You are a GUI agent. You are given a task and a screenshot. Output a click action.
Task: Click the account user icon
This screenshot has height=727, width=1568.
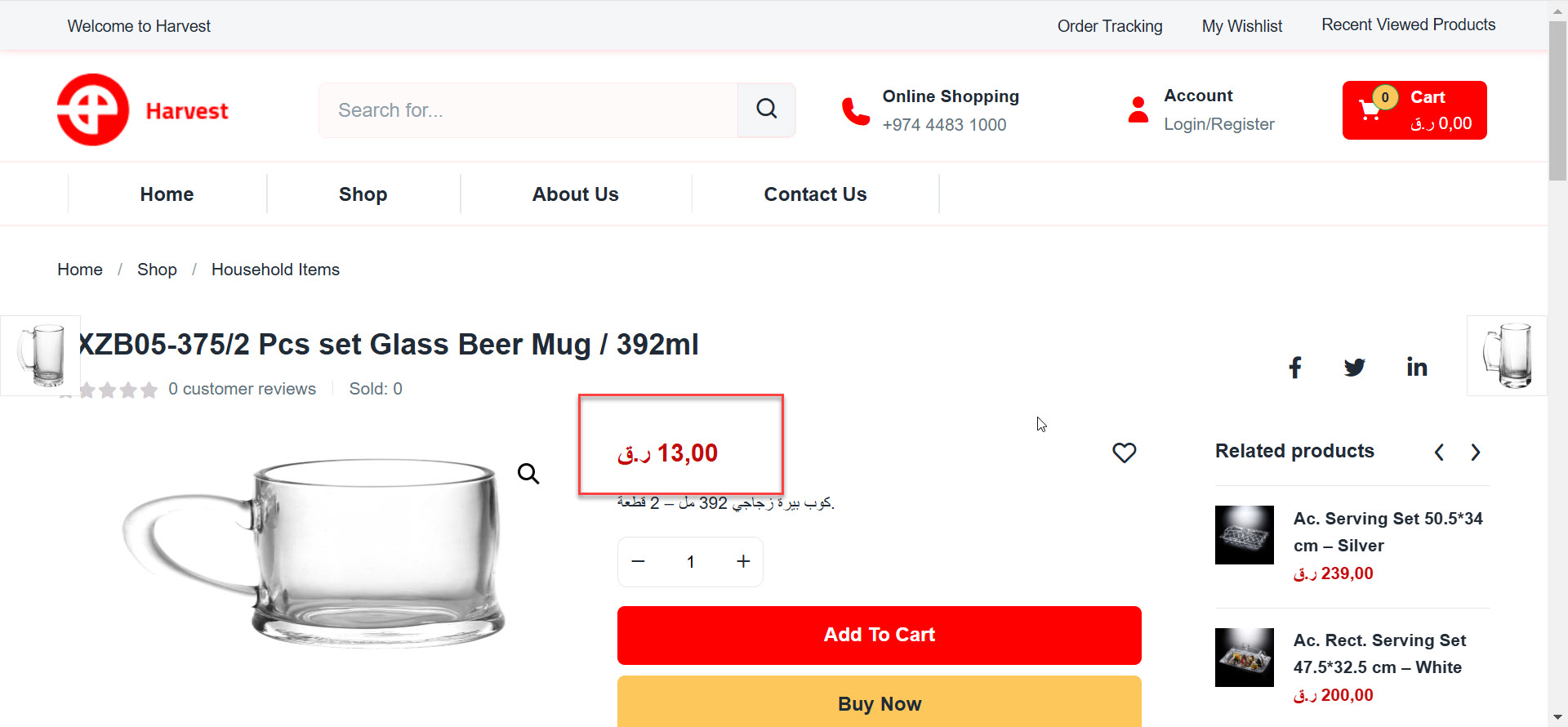coord(1138,109)
